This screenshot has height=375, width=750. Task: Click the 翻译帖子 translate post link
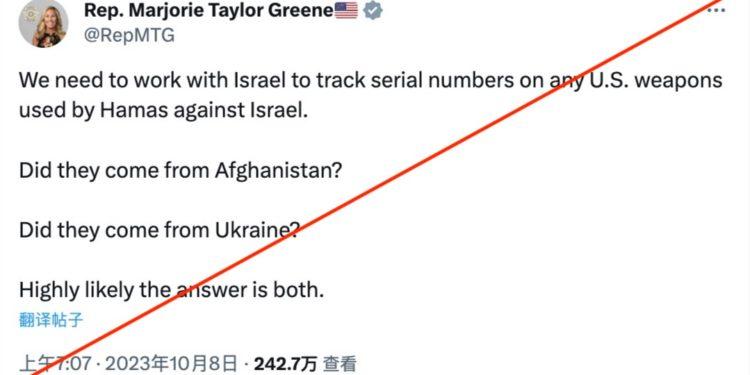coord(51,320)
